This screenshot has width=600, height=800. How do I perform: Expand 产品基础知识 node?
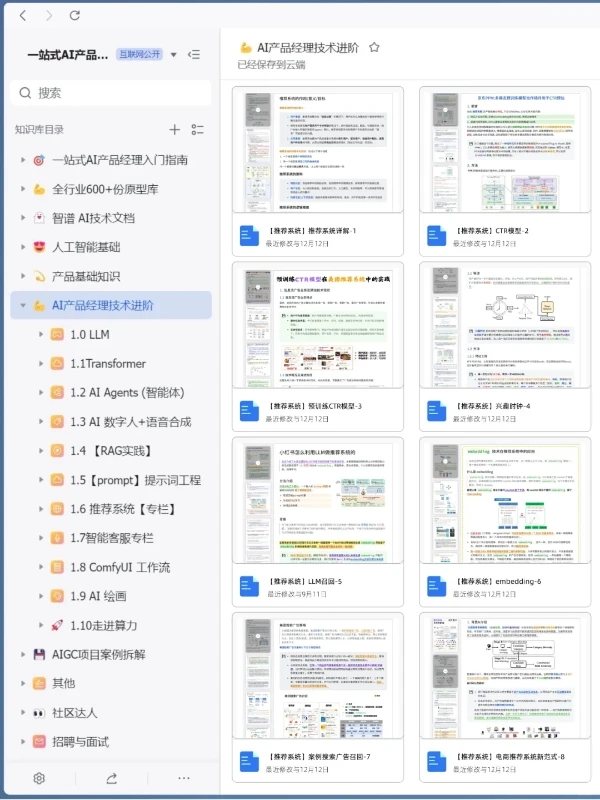click(x=22, y=277)
